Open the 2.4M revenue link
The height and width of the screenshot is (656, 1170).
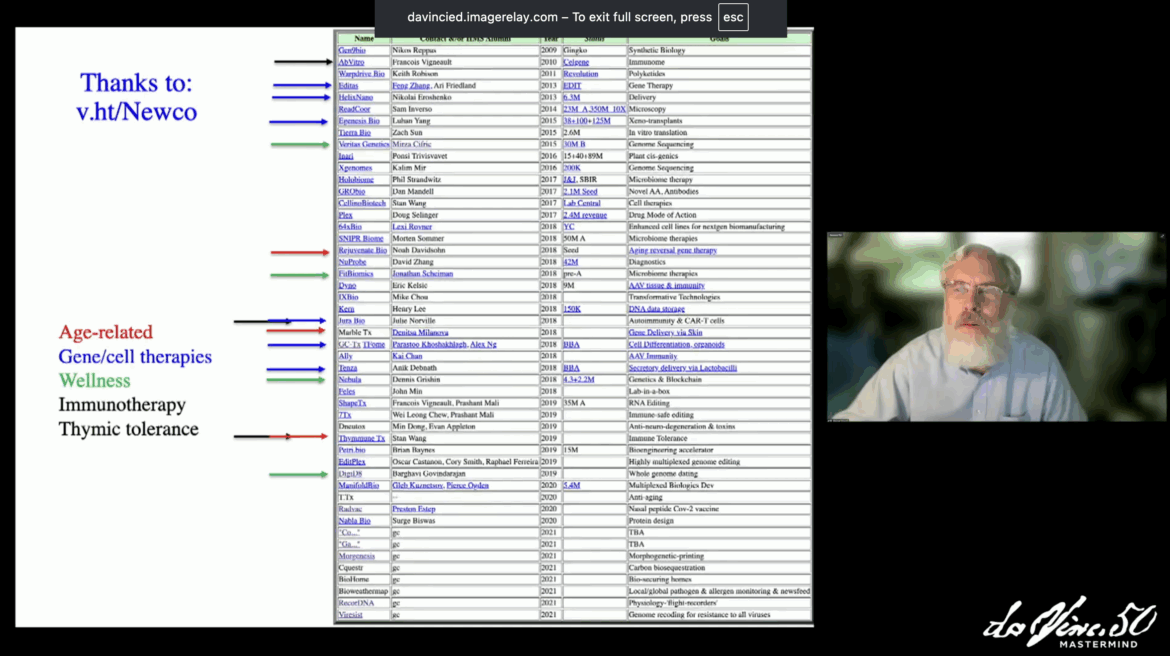tap(585, 215)
